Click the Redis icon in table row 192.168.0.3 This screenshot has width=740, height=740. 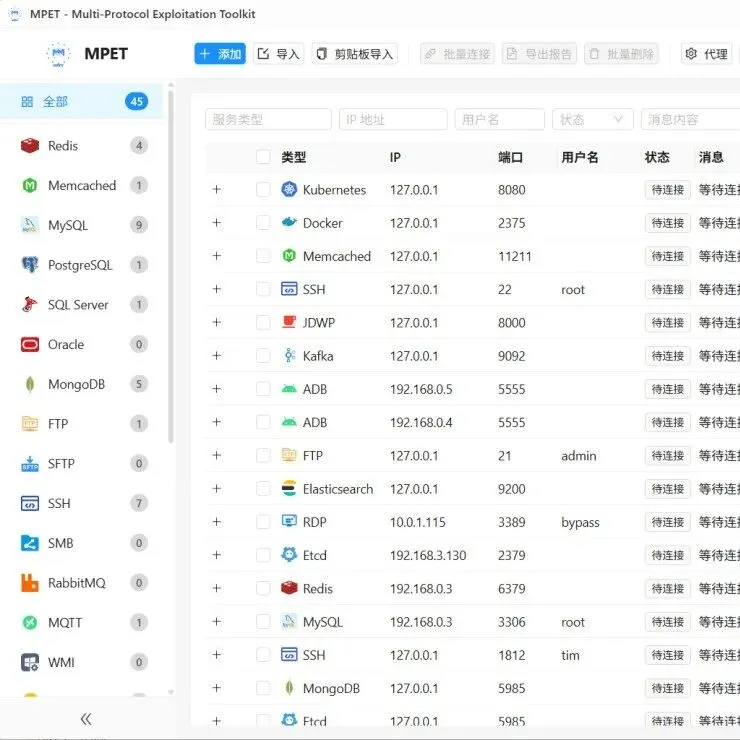tap(289, 588)
